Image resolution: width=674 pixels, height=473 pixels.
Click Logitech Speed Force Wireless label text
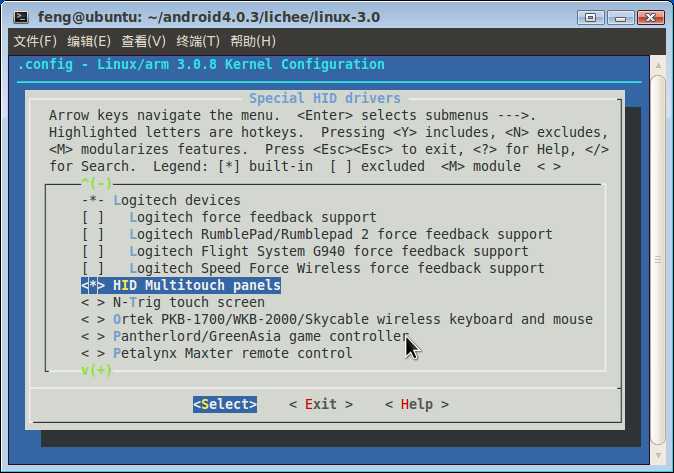tap(337, 268)
